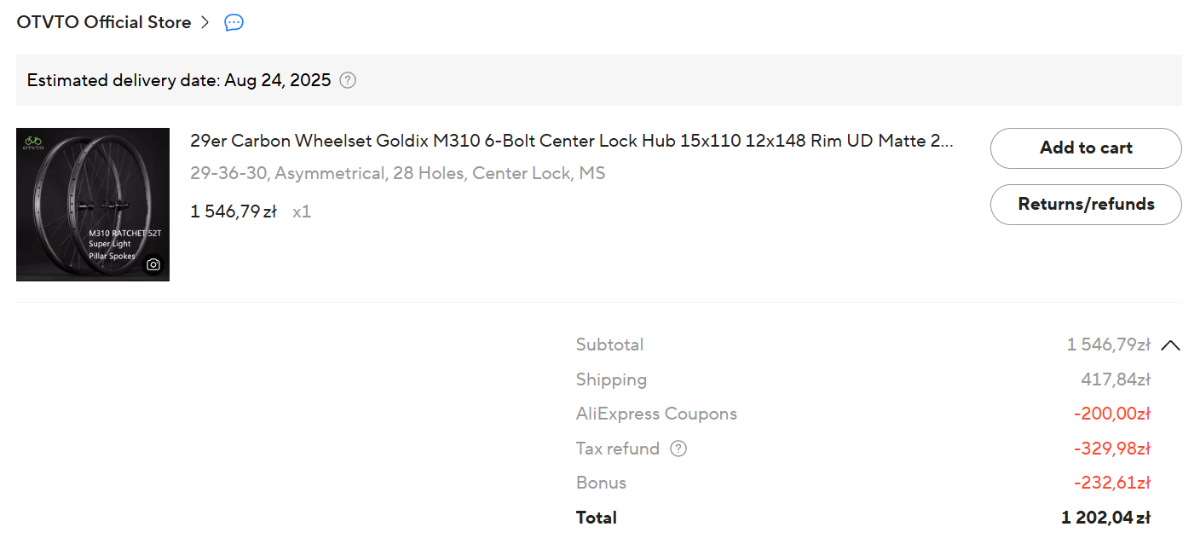Screen dimensions: 1200x550
Task: Click Tax refund info question mark
Action: (678, 449)
